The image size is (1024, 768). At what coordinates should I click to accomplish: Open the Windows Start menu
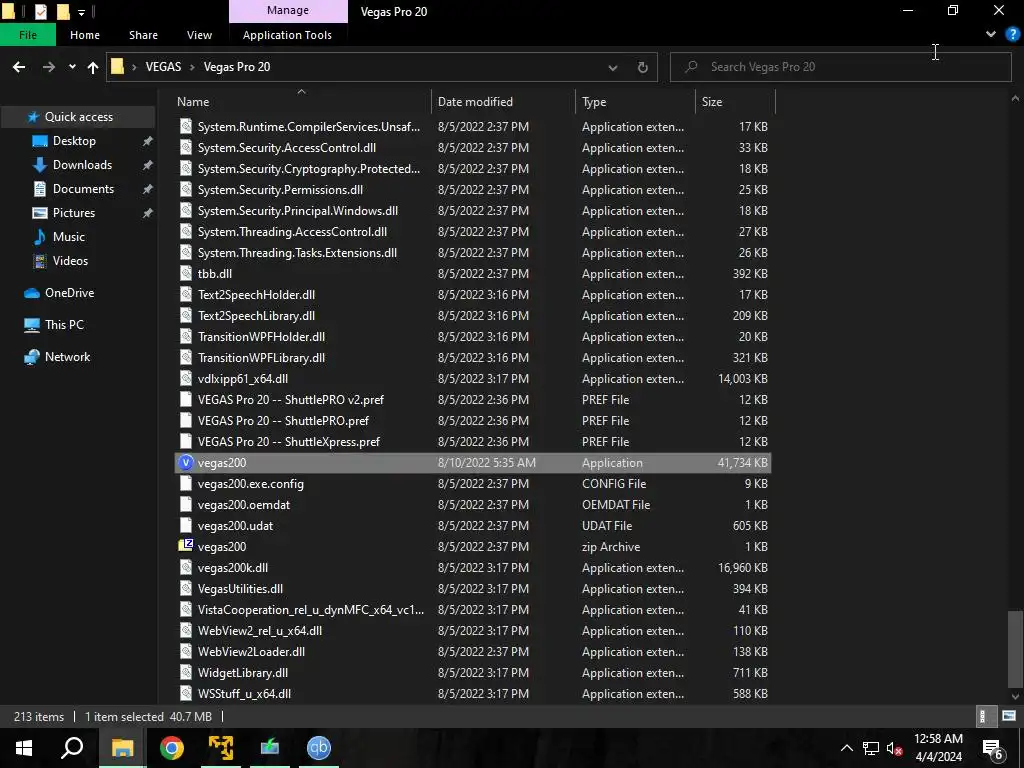pos(24,748)
